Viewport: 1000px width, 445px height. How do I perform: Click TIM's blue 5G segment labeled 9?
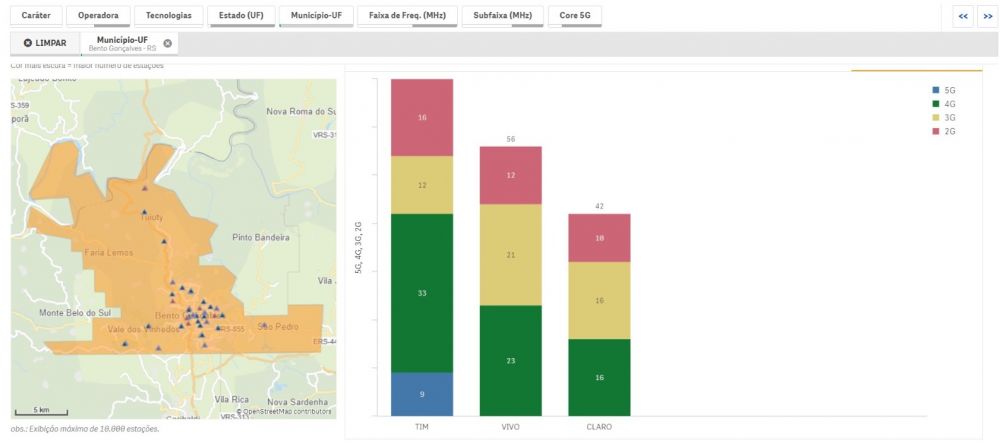coord(422,394)
